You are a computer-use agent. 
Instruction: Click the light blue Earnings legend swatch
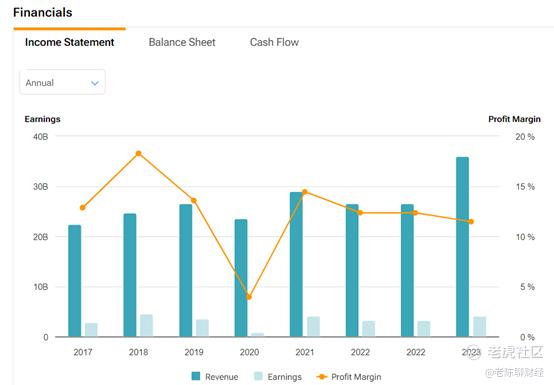tap(259, 376)
